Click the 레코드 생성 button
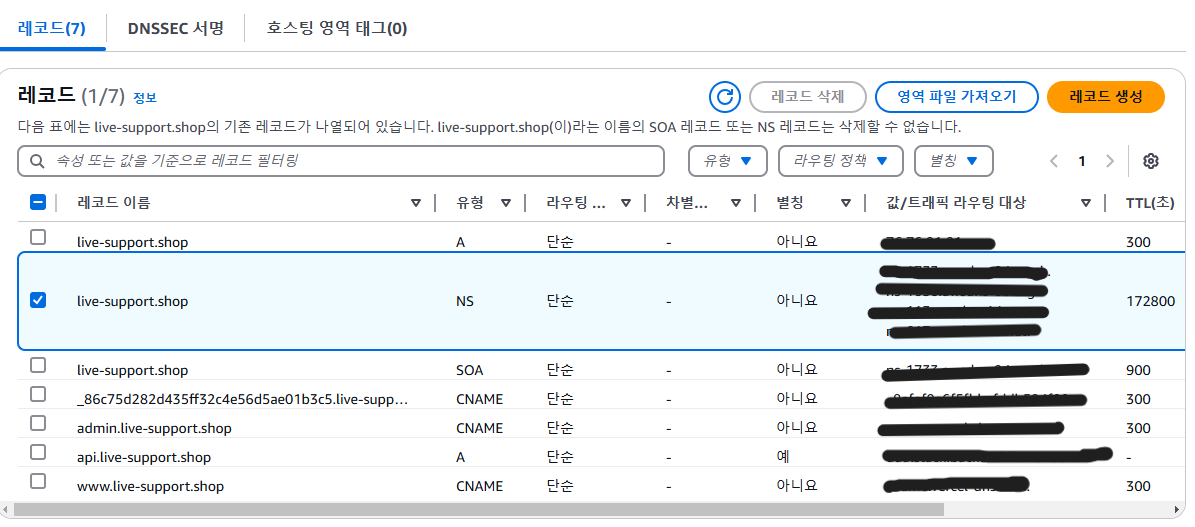Image resolution: width=1195 pixels, height=527 pixels. [1105, 97]
